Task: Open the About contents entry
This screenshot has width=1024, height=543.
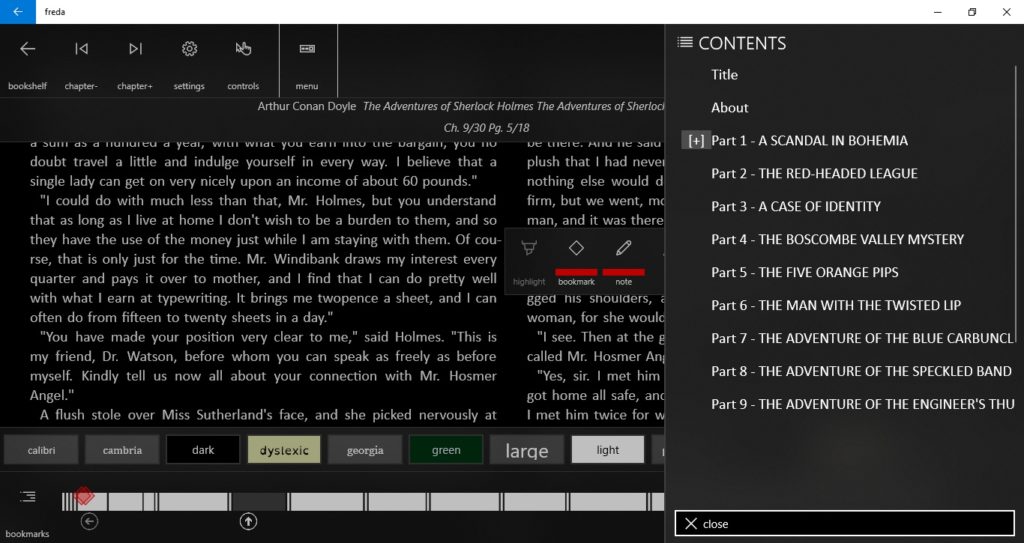Action: click(x=729, y=108)
